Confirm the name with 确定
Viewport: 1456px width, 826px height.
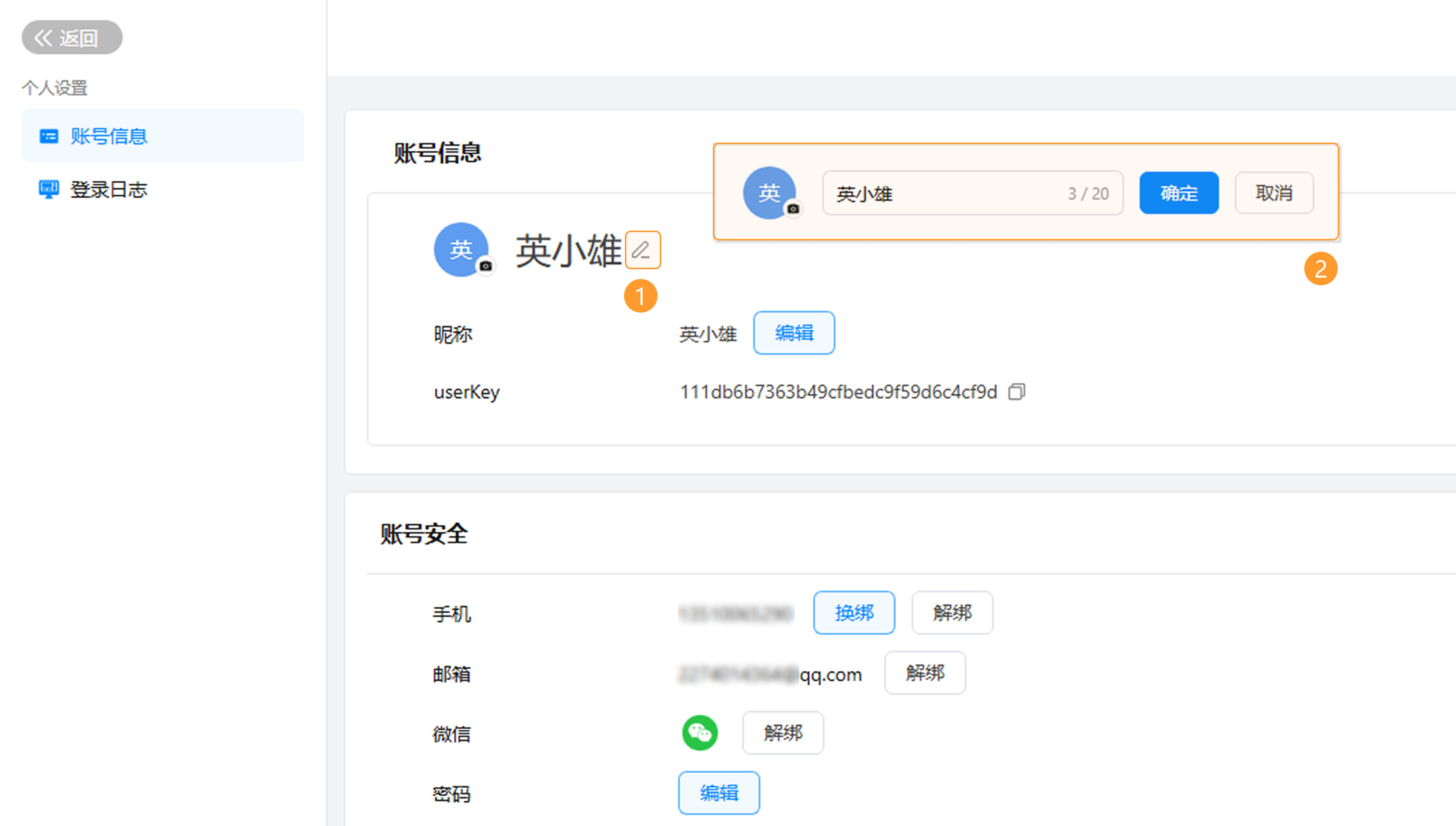click(1179, 193)
